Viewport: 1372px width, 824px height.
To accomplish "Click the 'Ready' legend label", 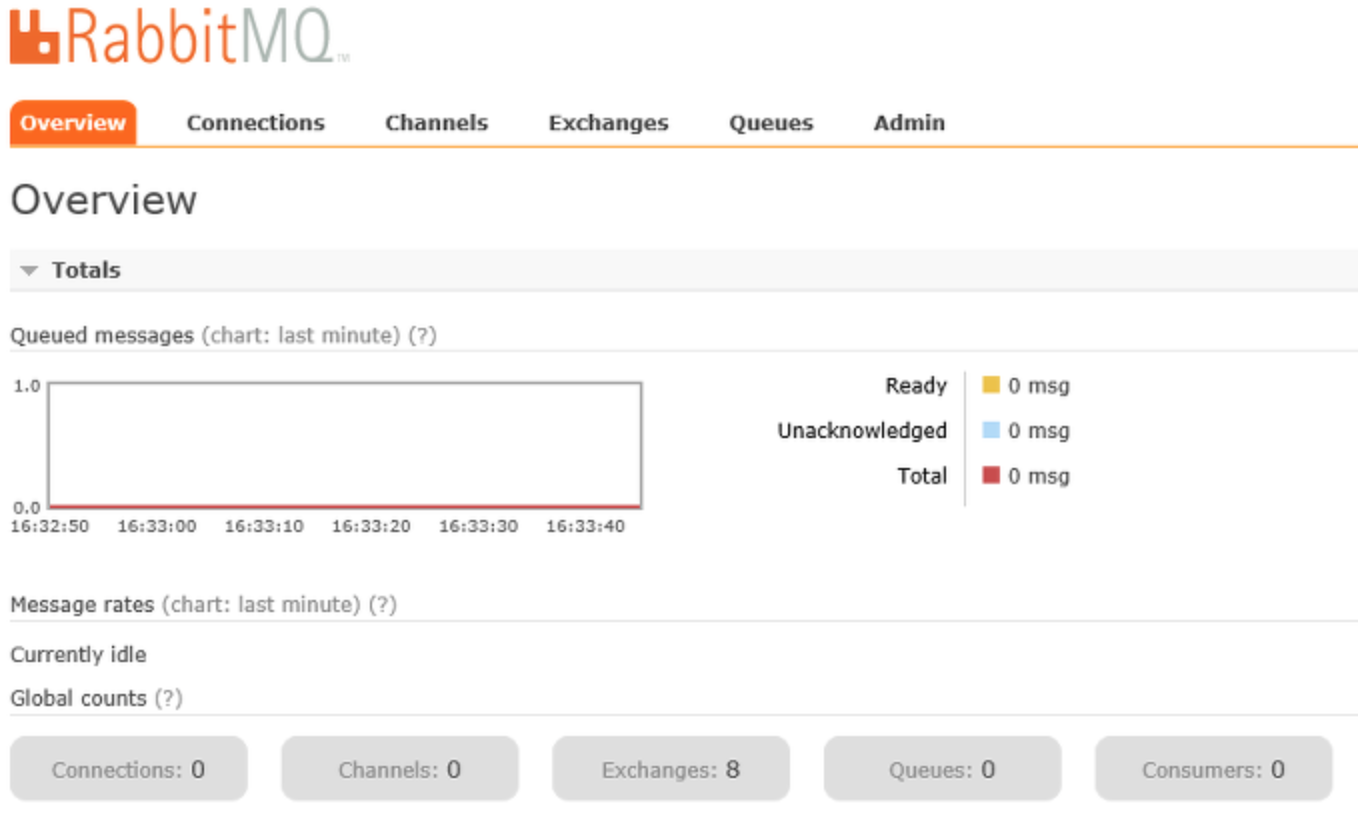I will pyautogui.click(x=916, y=386).
